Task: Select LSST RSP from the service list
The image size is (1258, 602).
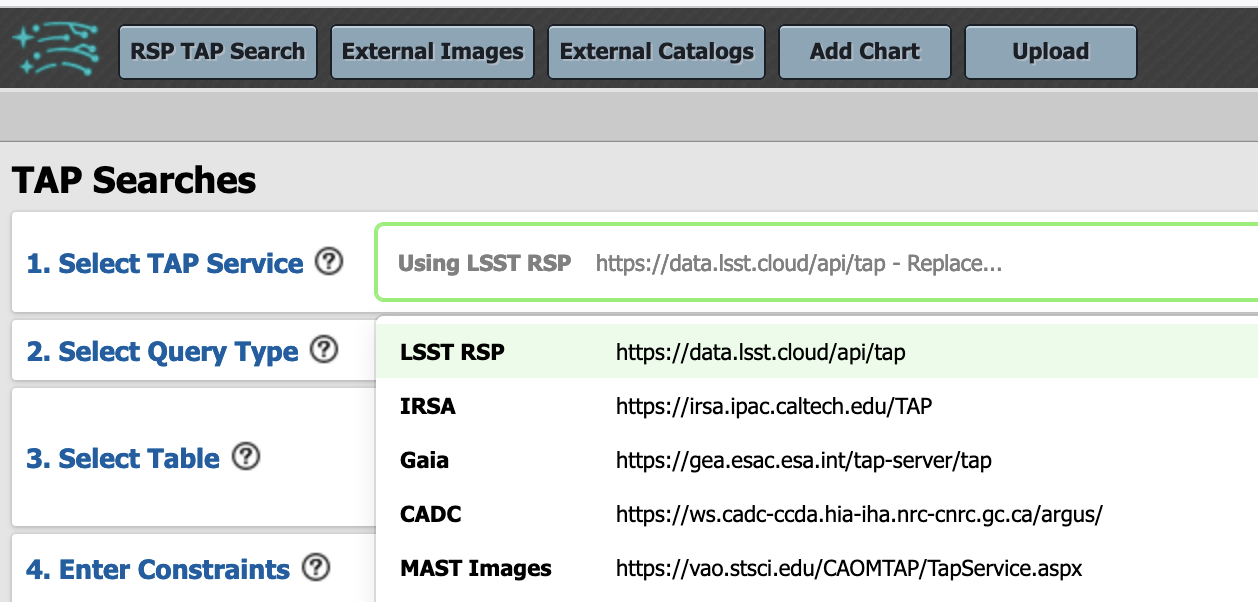Action: tap(816, 352)
